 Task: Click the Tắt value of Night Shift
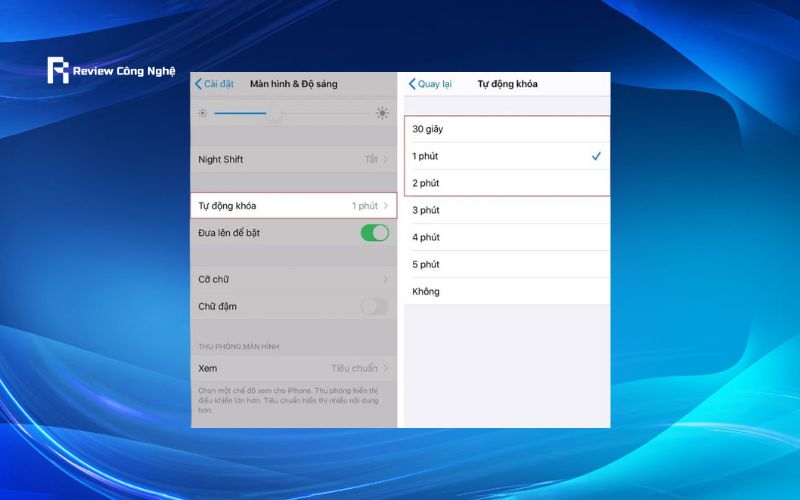tap(371, 159)
